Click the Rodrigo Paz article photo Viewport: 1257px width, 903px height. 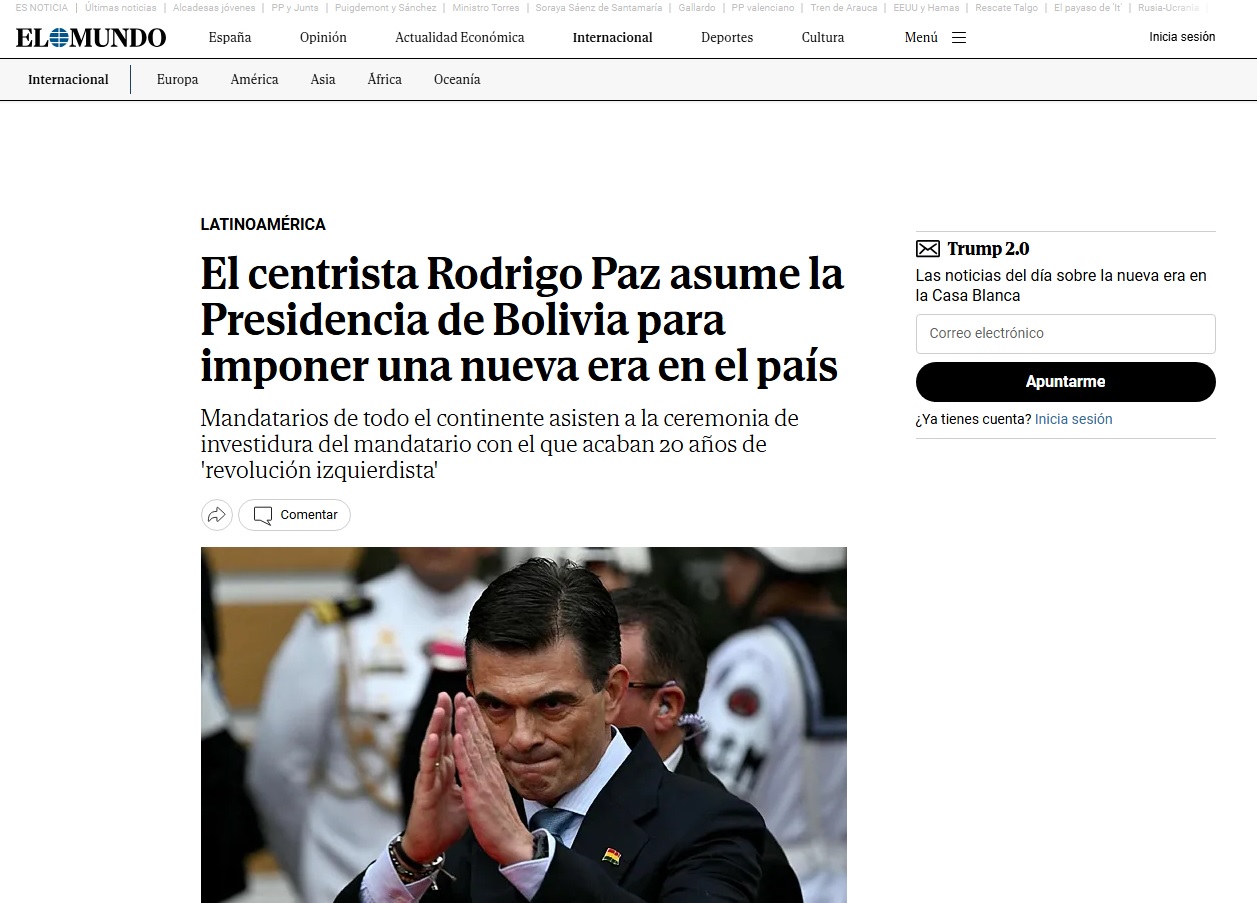pyautogui.click(x=524, y=725)
